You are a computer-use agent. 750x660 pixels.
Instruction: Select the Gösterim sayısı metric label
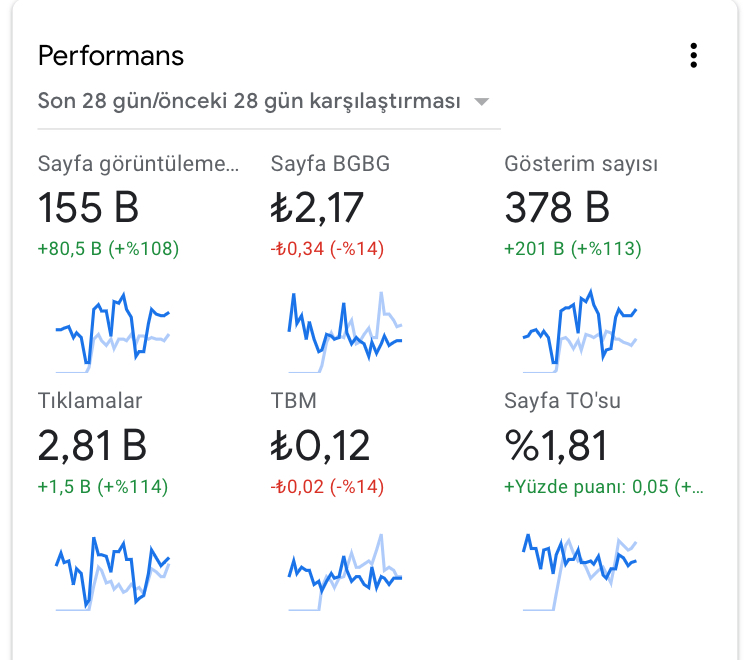[x=581, y=164]
